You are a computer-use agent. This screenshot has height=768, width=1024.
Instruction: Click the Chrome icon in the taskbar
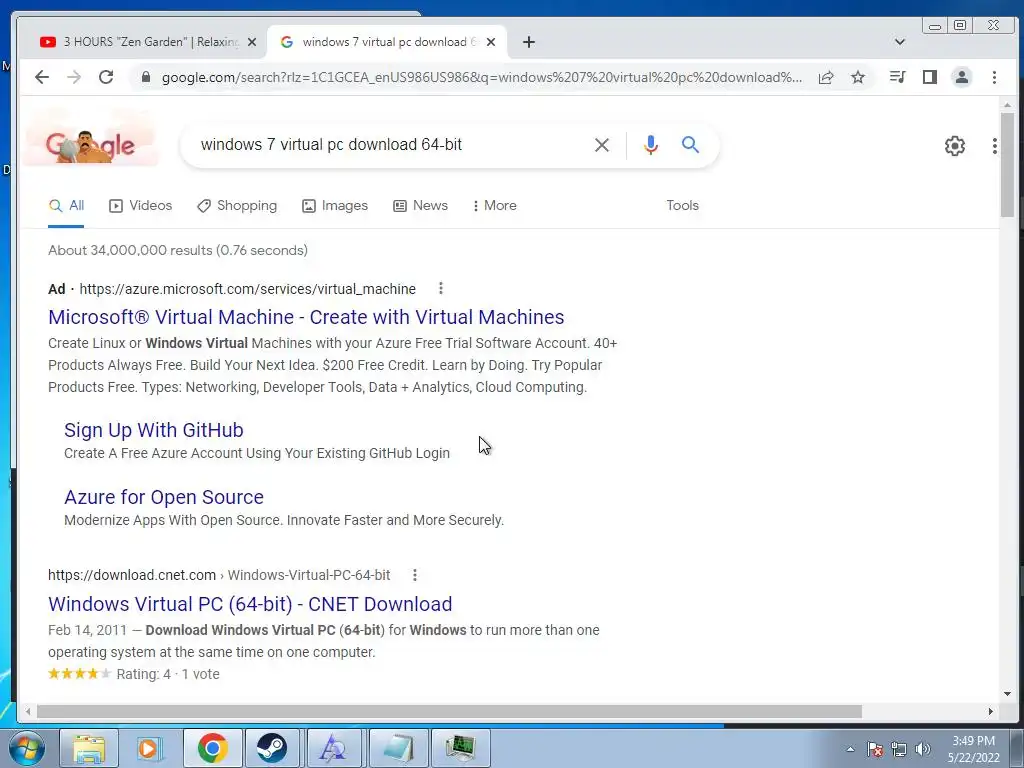click(212, 748)
